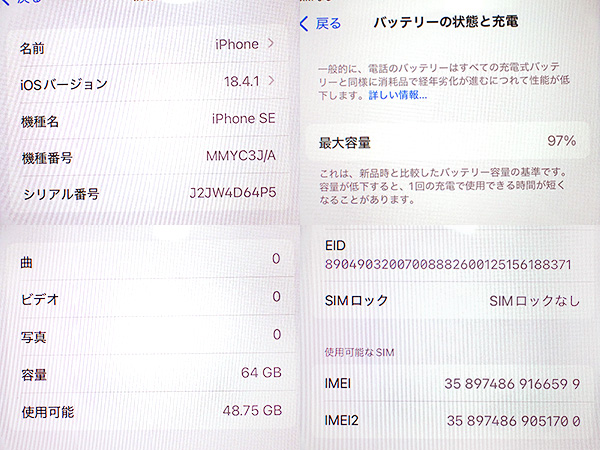Select the EID number 8904903200...

click(448, 264)
